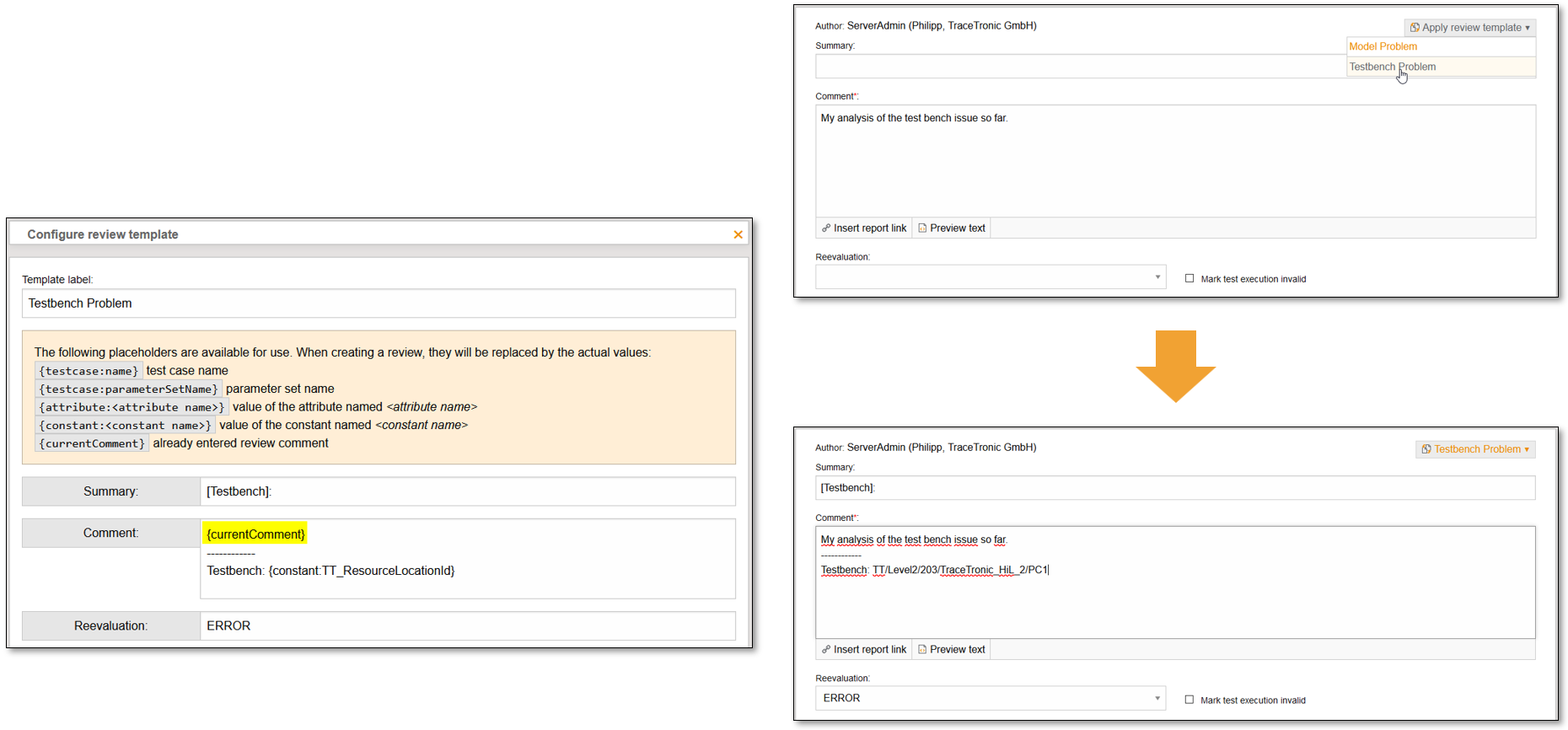Click the Template label text field
The image size is (1568, 730).
pos(378,303)
